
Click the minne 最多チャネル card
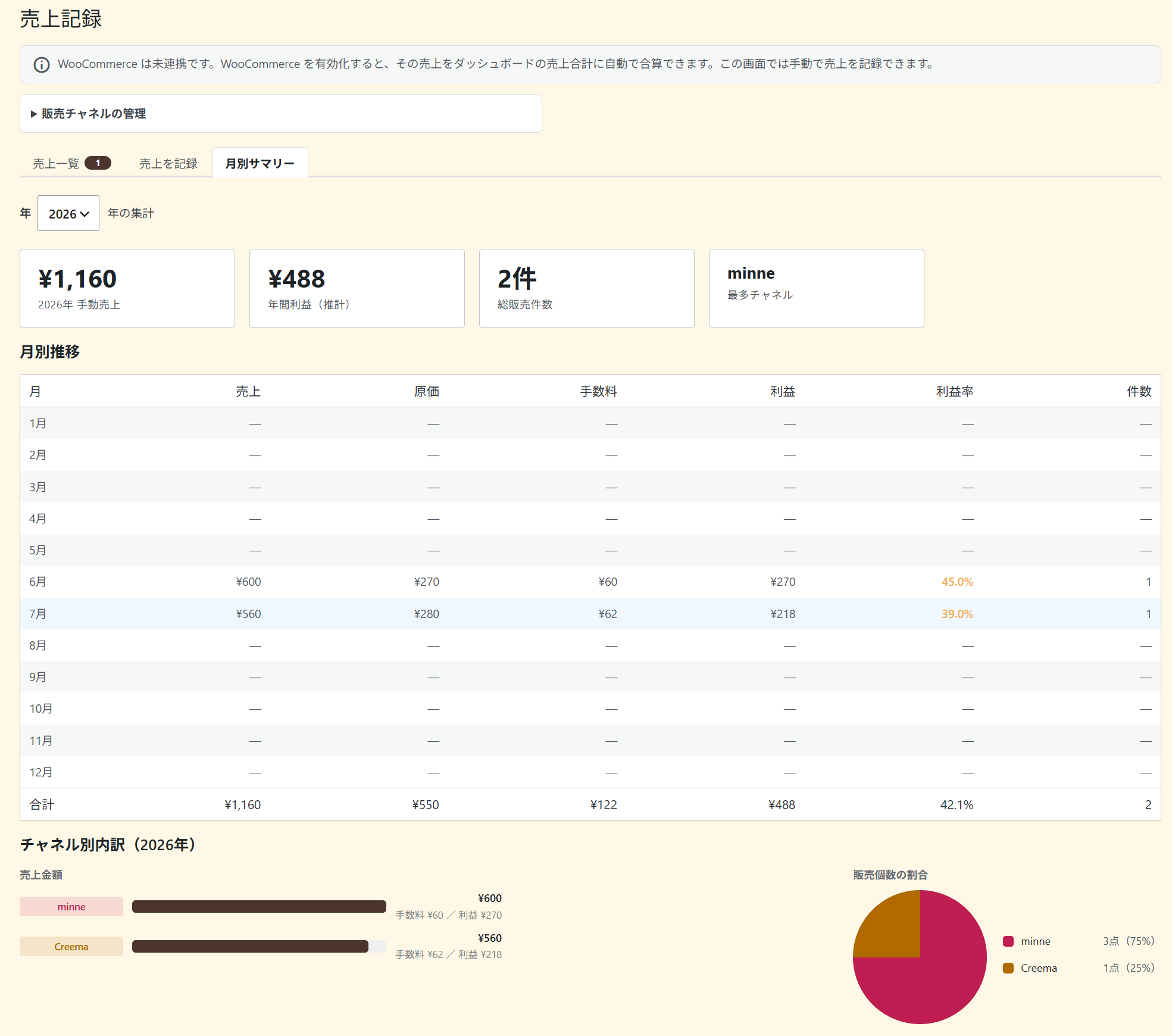pos(817,288)
